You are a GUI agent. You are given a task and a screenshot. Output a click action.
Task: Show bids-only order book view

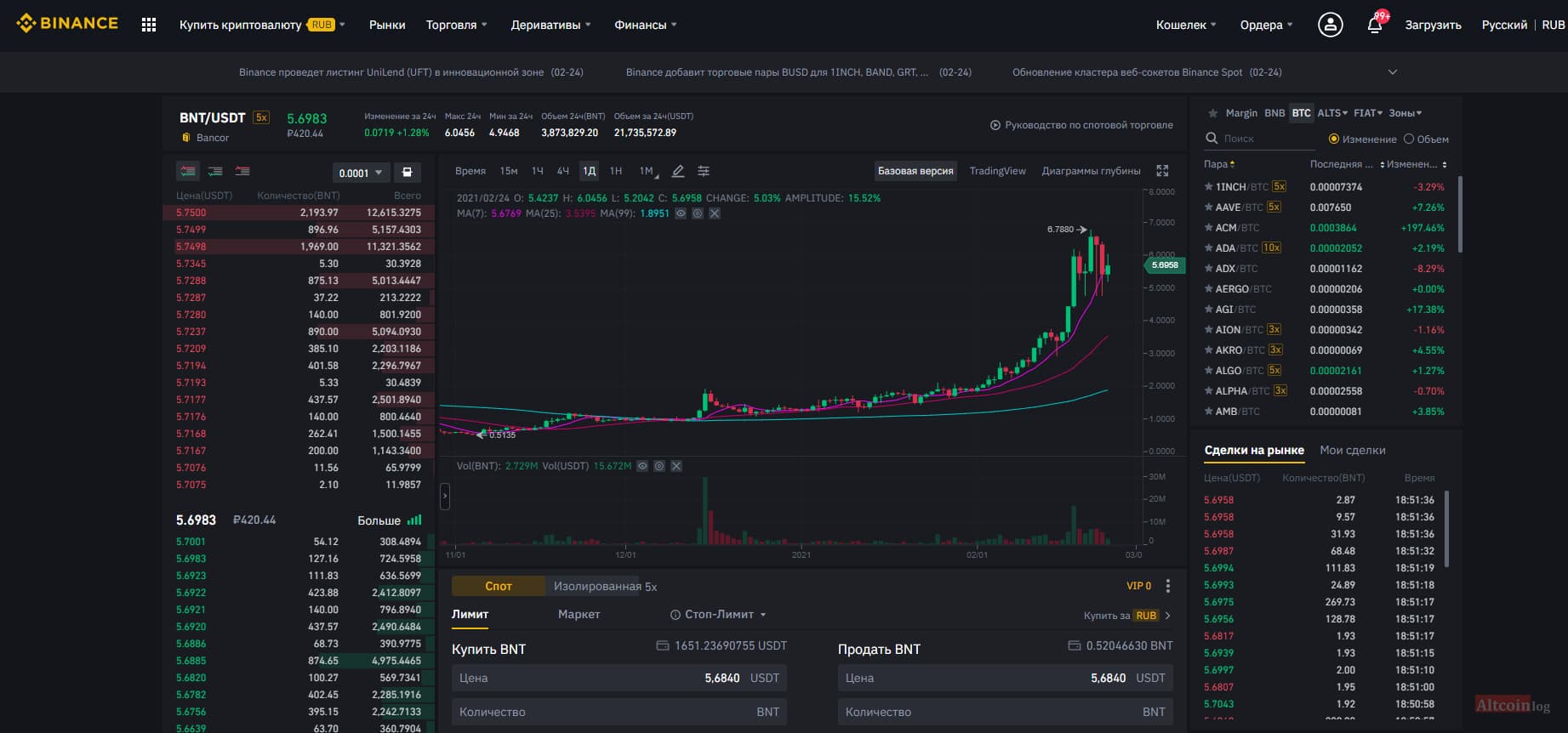(215, 171)
